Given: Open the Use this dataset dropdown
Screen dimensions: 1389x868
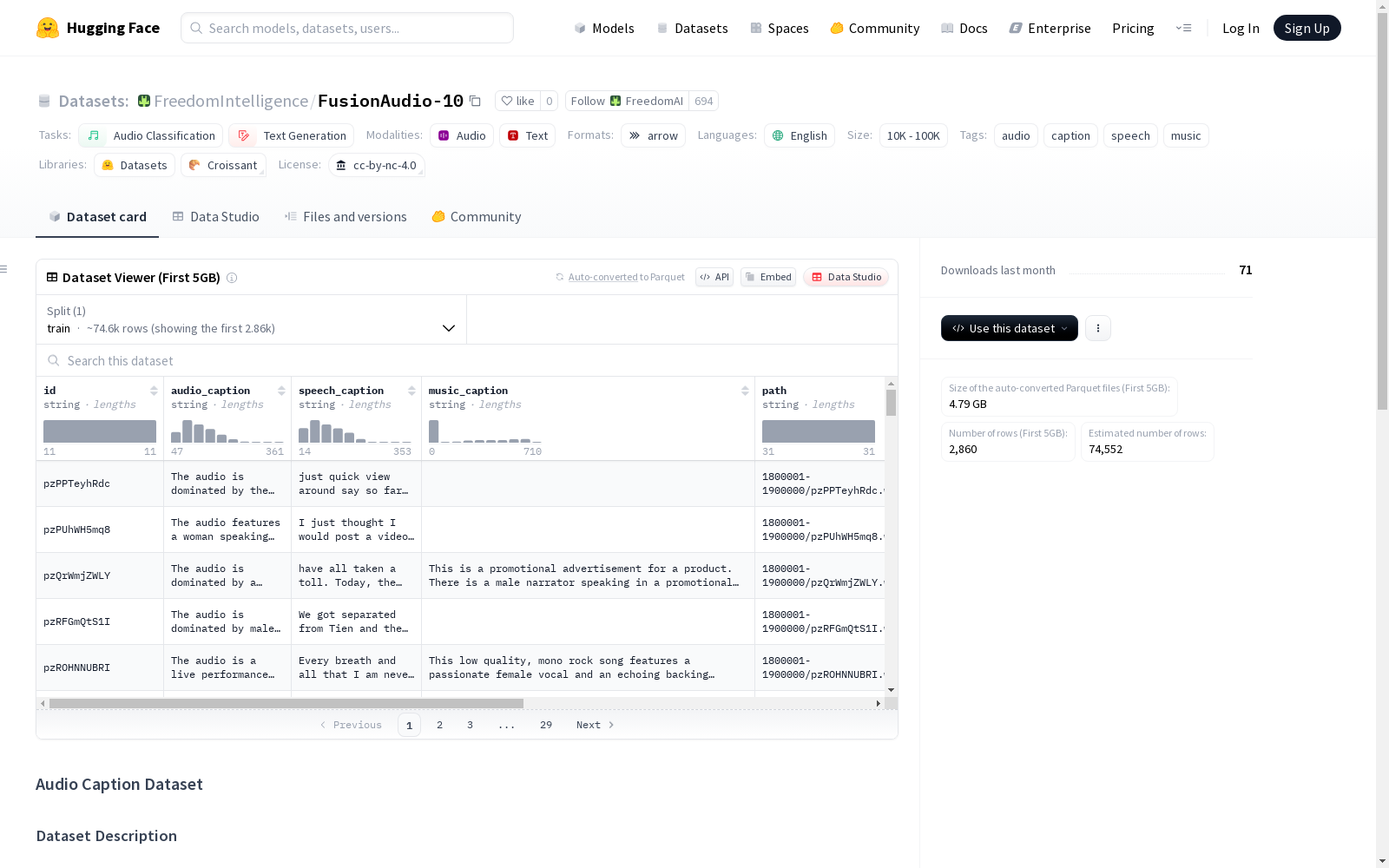Looking at the screenshot, I should (x=1010, y=328).
